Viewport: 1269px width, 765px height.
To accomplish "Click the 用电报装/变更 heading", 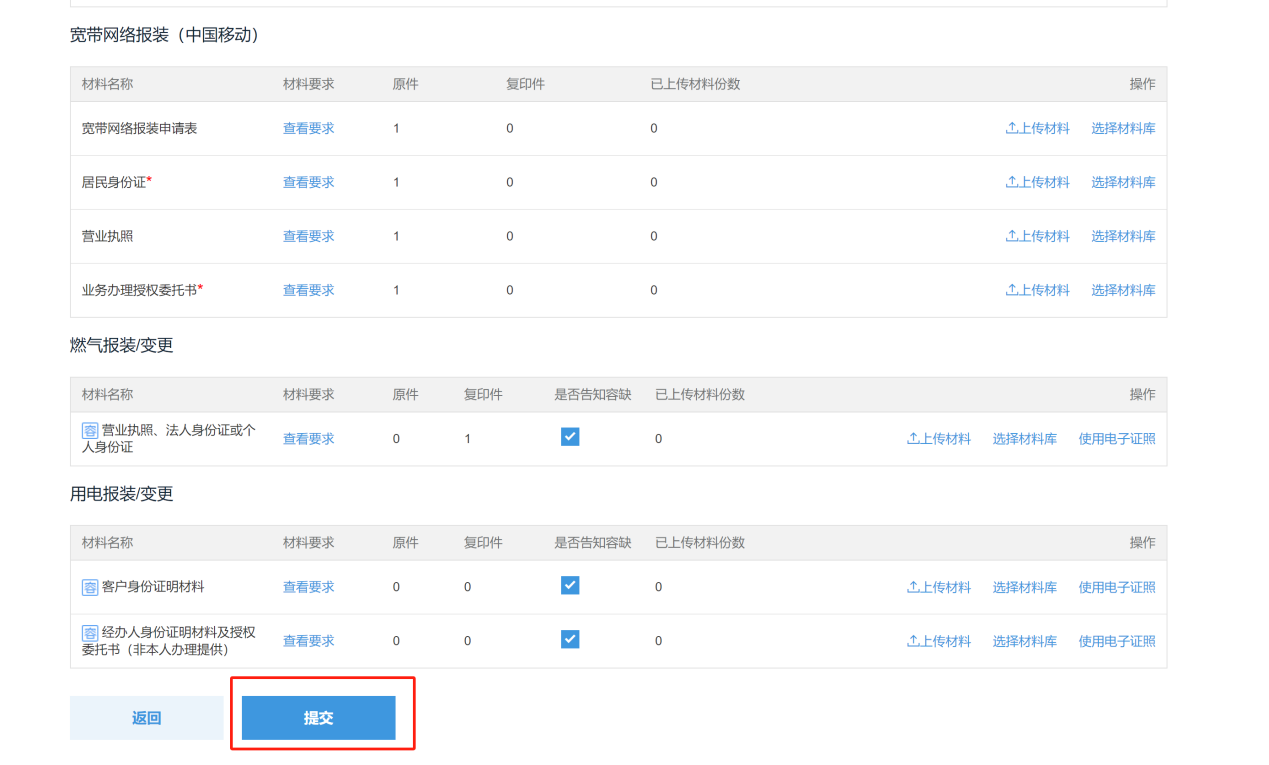I will [122, 494].
